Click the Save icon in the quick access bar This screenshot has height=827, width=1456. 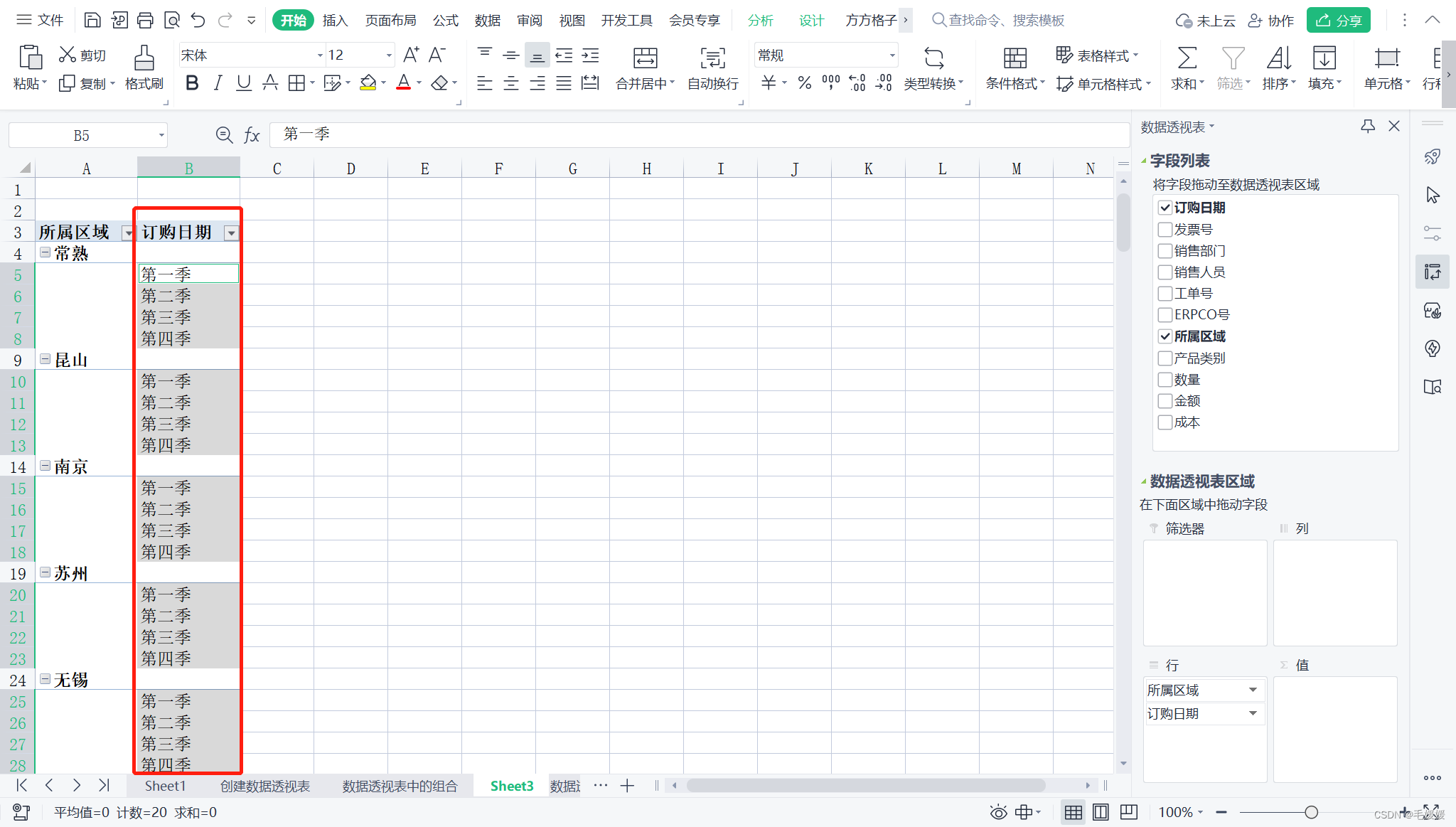[x=92, y=20]
